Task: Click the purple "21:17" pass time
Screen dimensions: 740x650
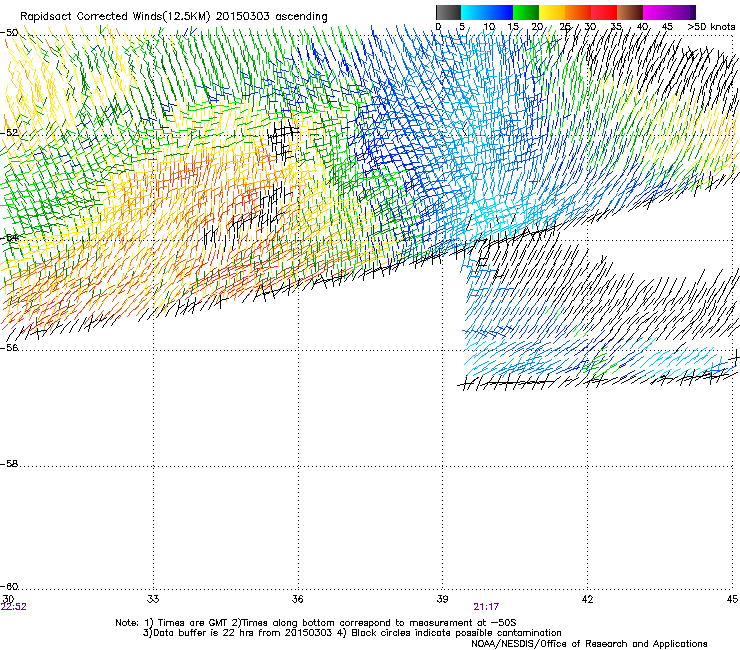Action: pyautogui.click(x=487, y=607)
